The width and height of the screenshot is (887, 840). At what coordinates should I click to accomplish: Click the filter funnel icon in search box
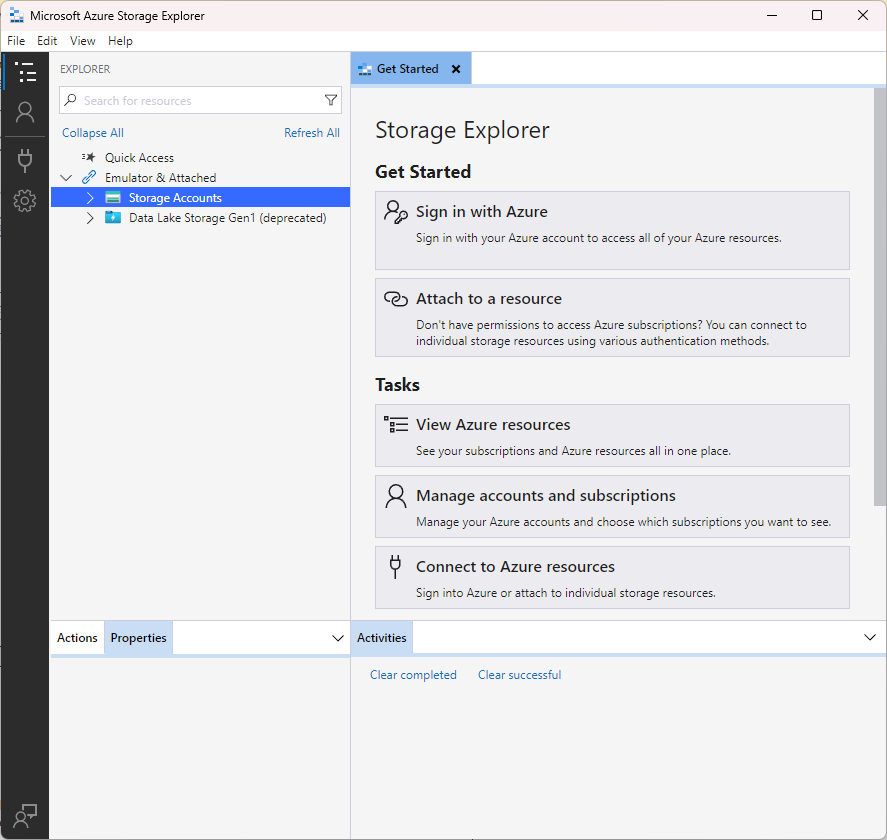[331, 100]
